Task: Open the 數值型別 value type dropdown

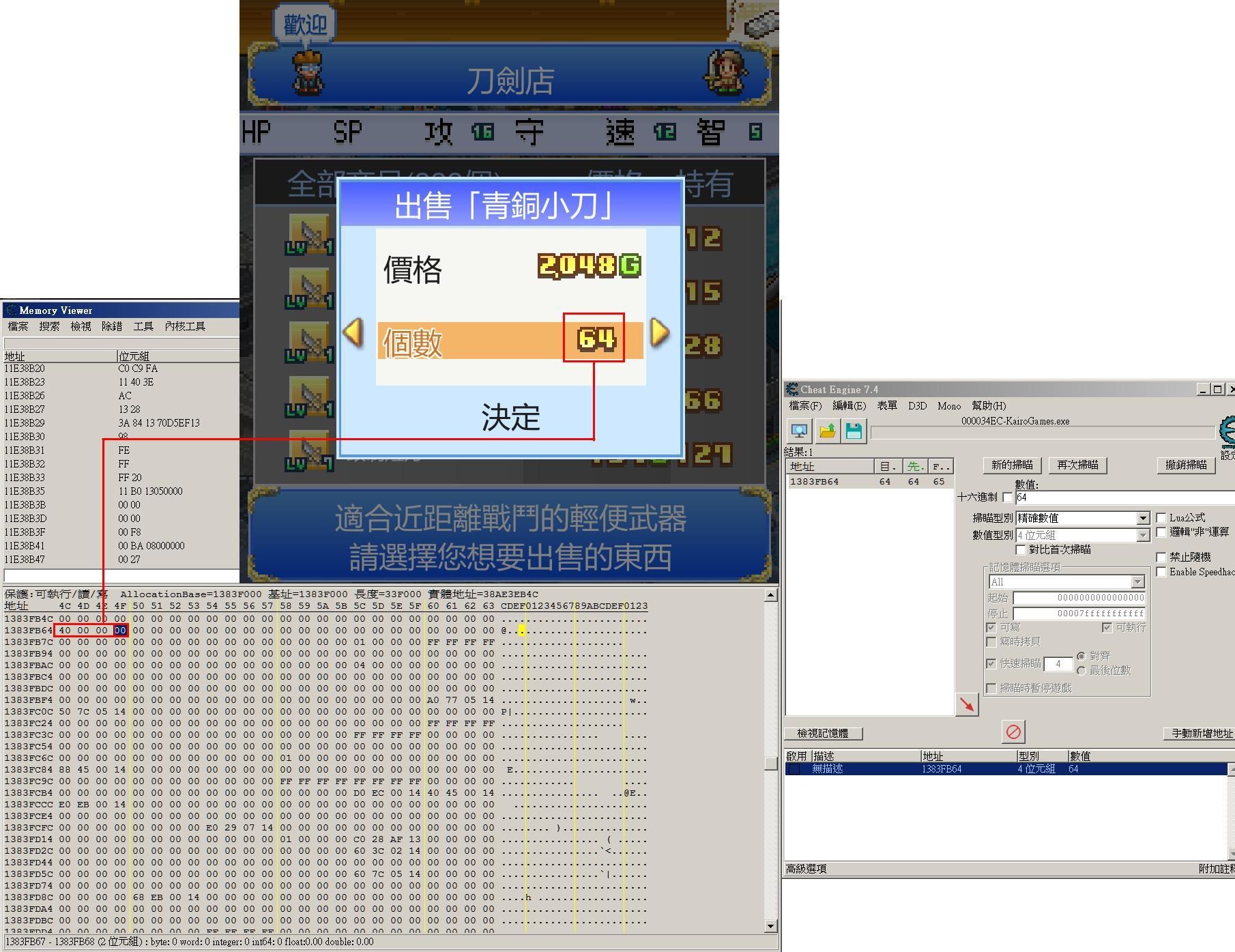Action: click(x=1143, y=536)
